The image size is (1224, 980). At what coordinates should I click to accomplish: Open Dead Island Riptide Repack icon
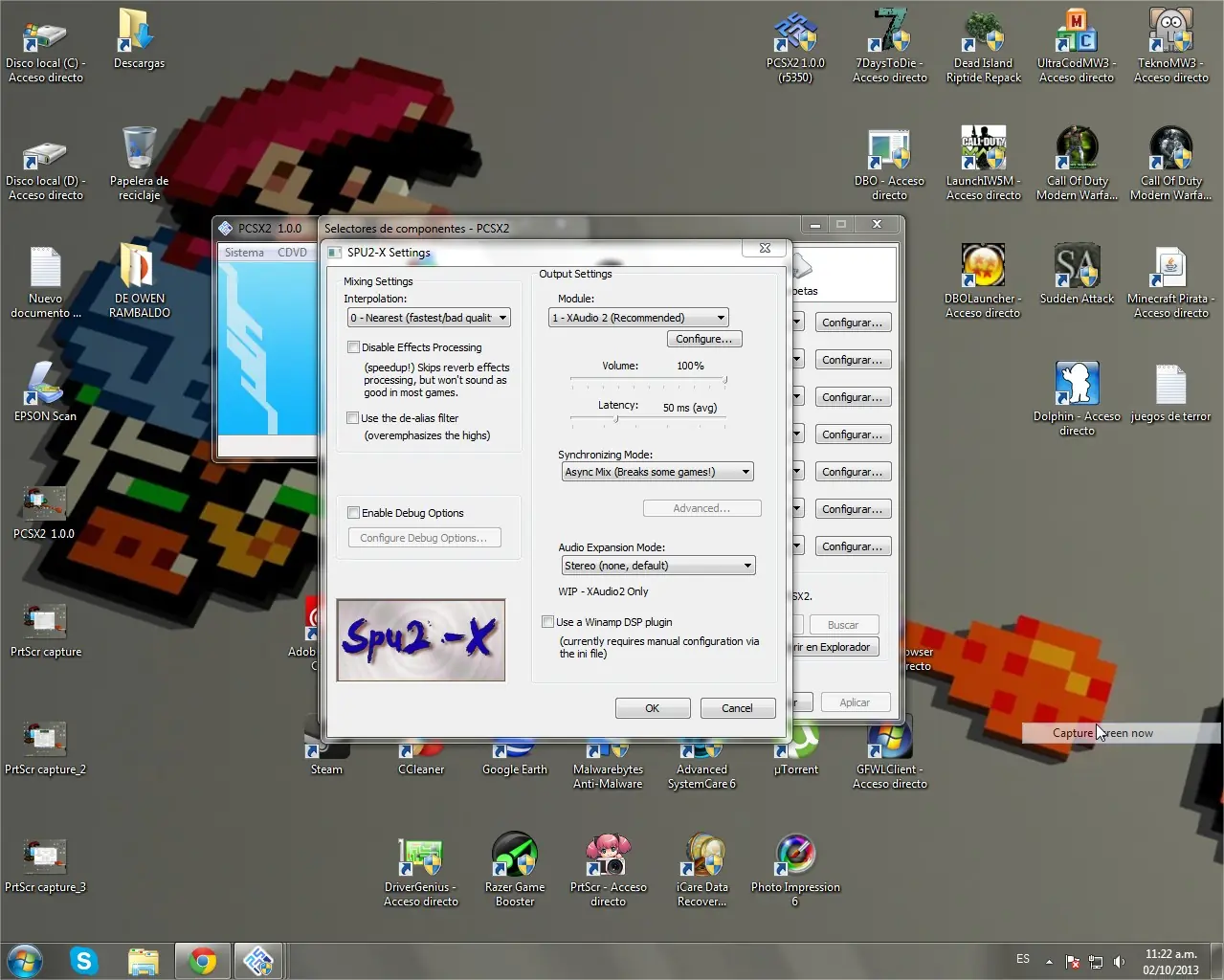coord(984,46)
